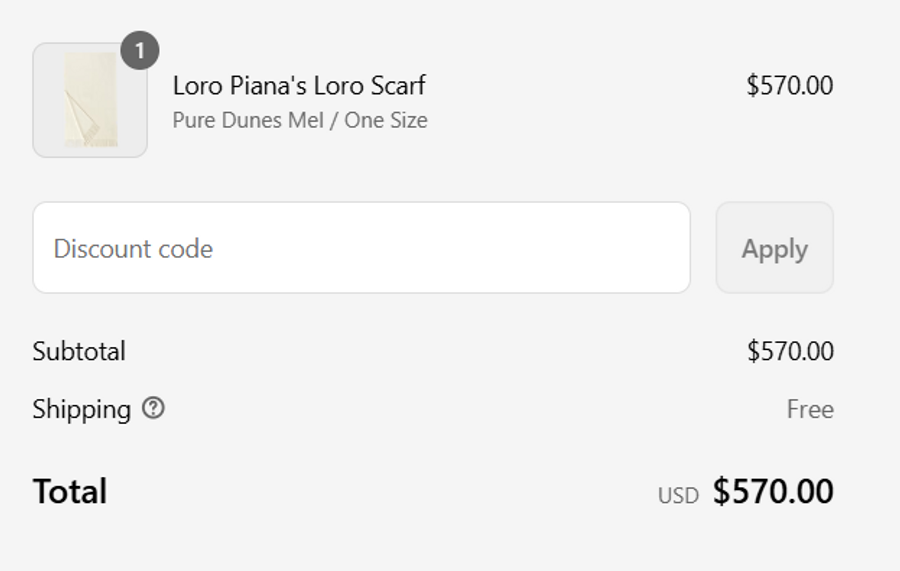Click the Shipping label text
This screenshot has width=900, height=571.
81,409
